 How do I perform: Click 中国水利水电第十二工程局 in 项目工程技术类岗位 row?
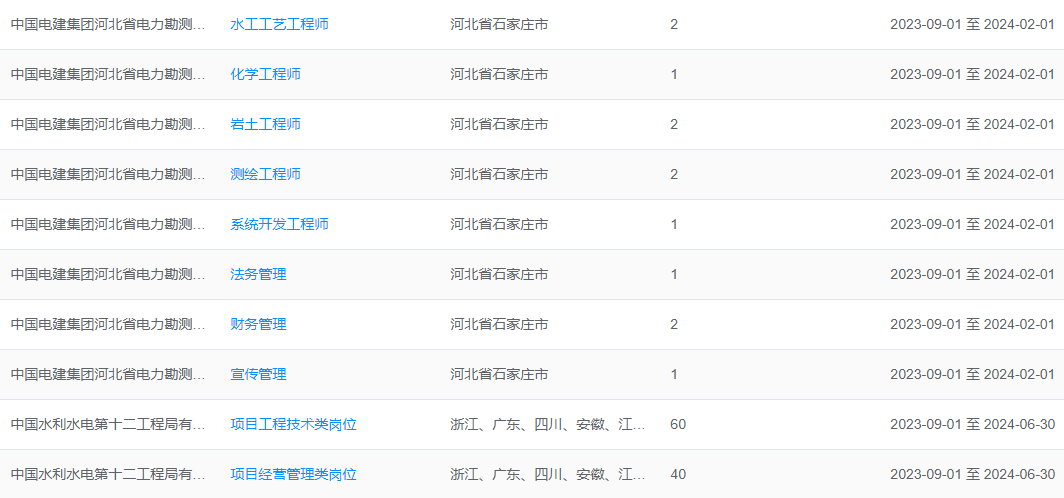109,424
